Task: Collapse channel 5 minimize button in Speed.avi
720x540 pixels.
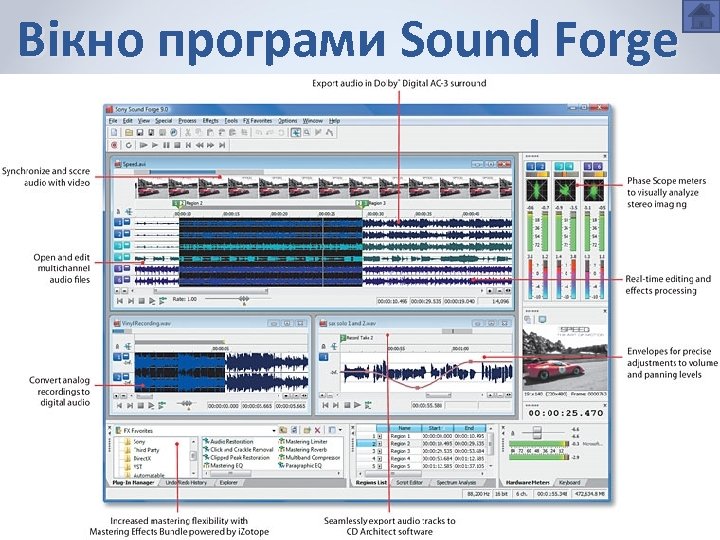Action: click(127, 267)
